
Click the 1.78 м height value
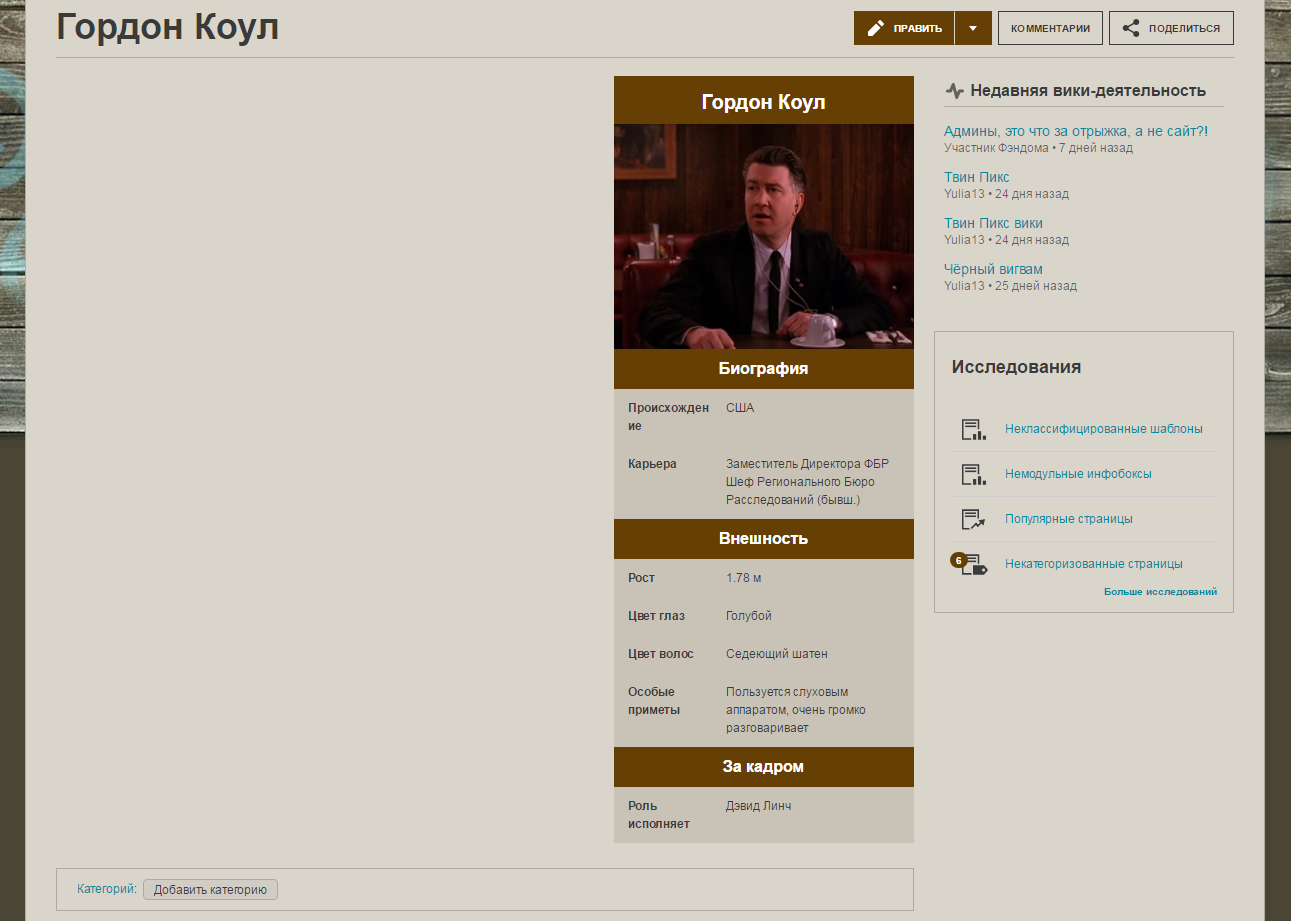coord(744,578)
